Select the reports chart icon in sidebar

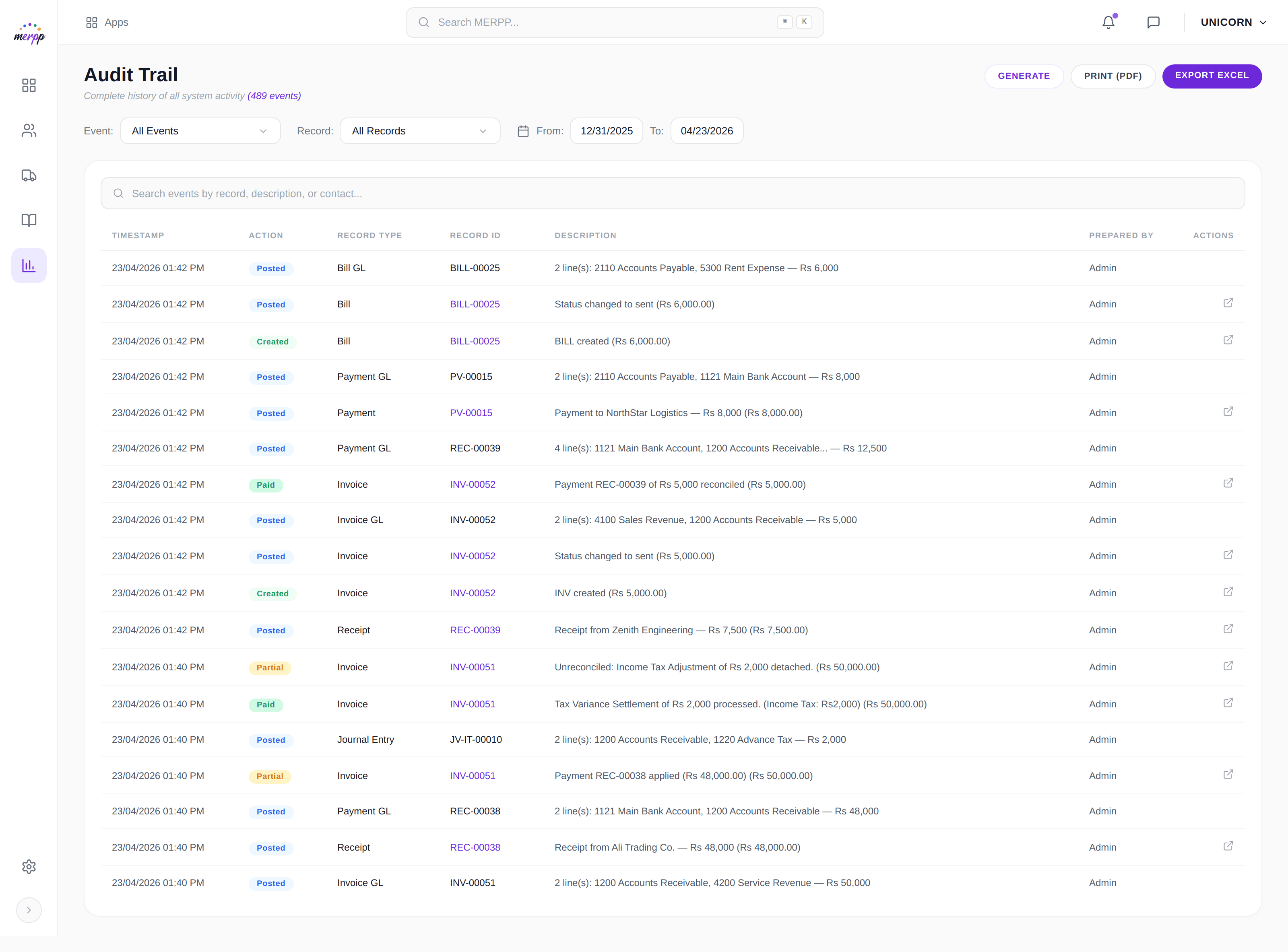[x=29, y=265]
